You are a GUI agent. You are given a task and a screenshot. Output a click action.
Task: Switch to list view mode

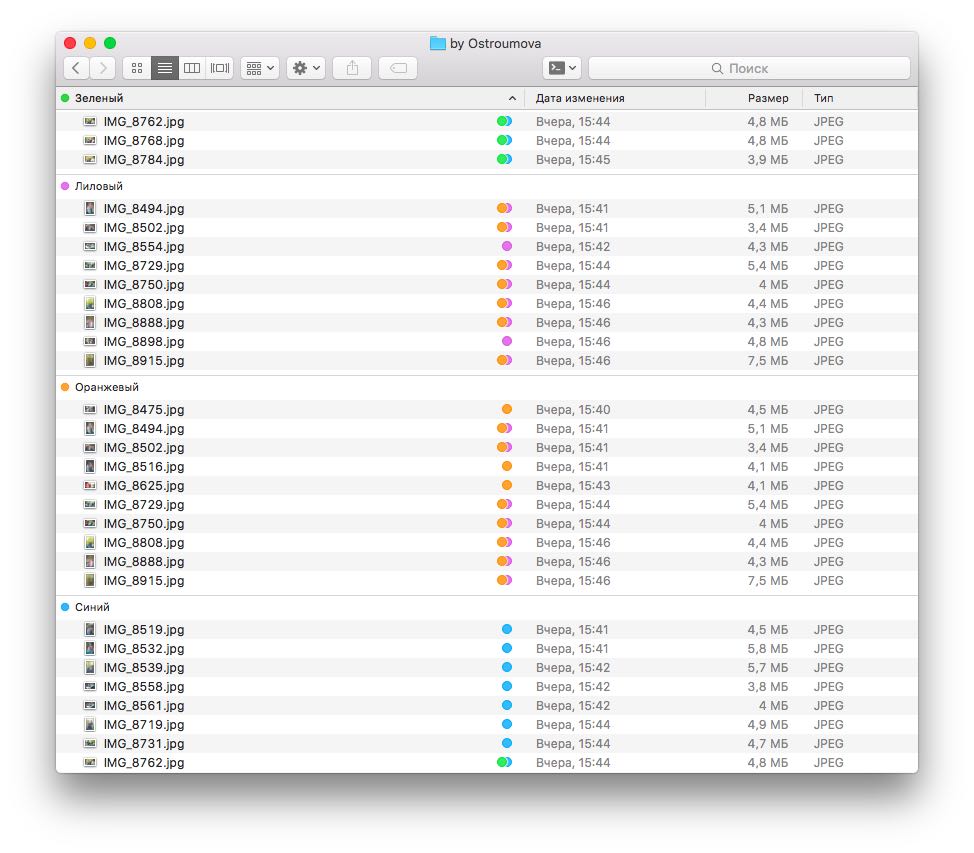(x=165, y=68)
